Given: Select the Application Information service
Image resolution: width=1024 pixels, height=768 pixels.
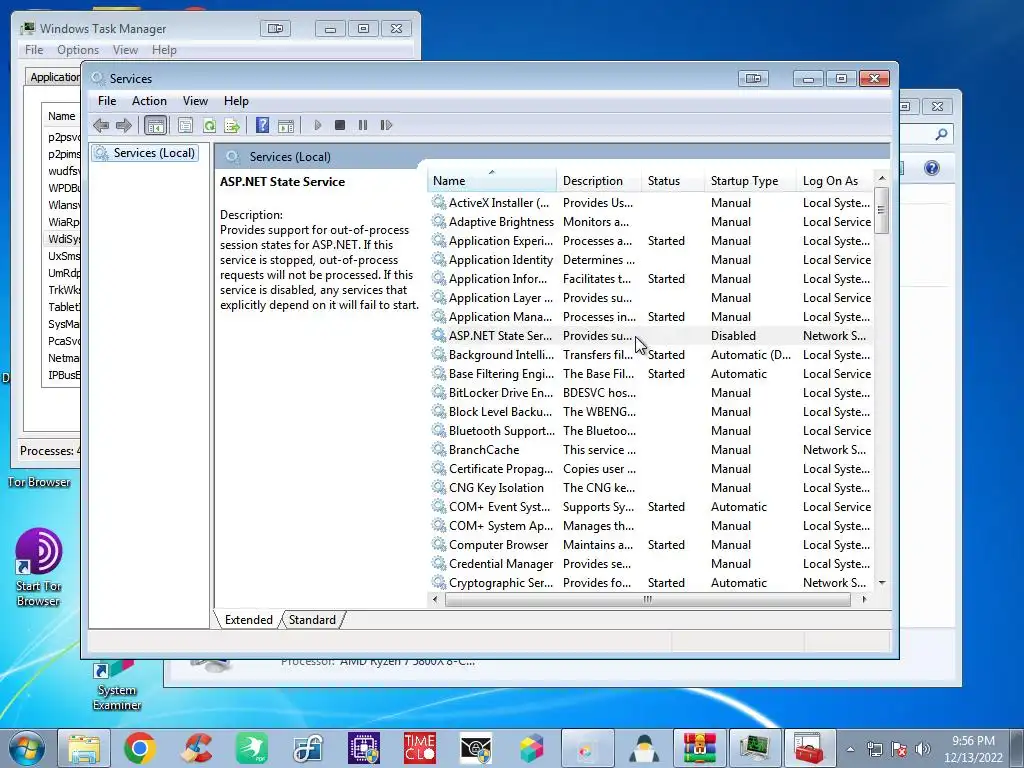Looking at the screenshot, I should click(x=650, y=279).
